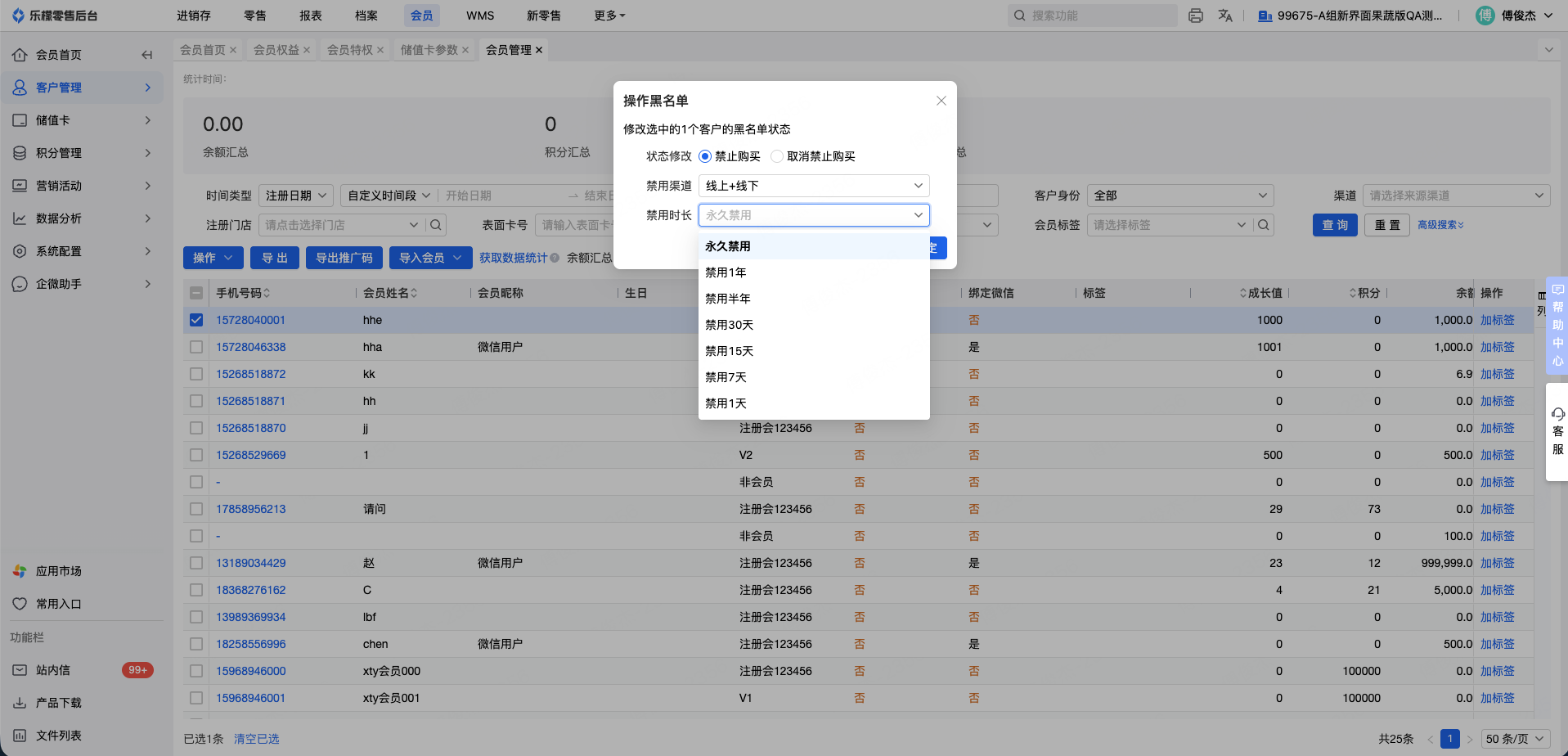Open the 帮助中心 side panel
Screen dimensions: 1568x756
click(1557, 325)
